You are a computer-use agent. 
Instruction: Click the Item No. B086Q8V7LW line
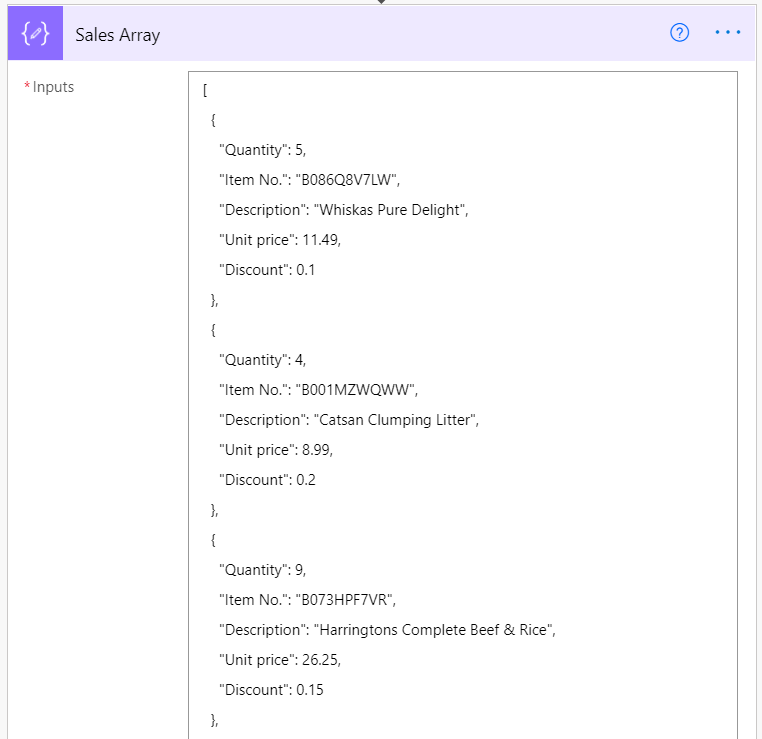click(x=309, y=180)
